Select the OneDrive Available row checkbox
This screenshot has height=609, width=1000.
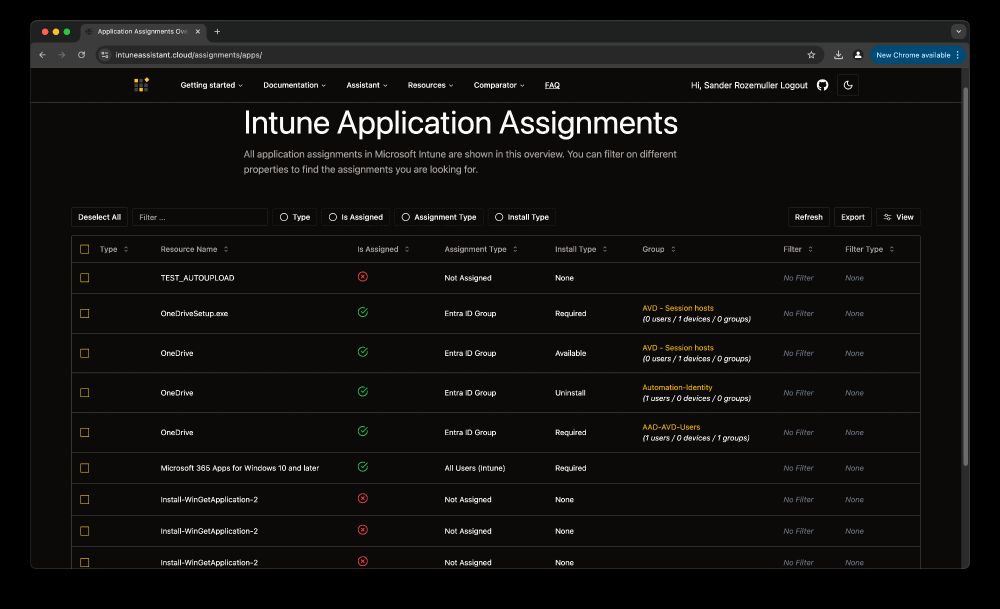[x=84, y=353]
